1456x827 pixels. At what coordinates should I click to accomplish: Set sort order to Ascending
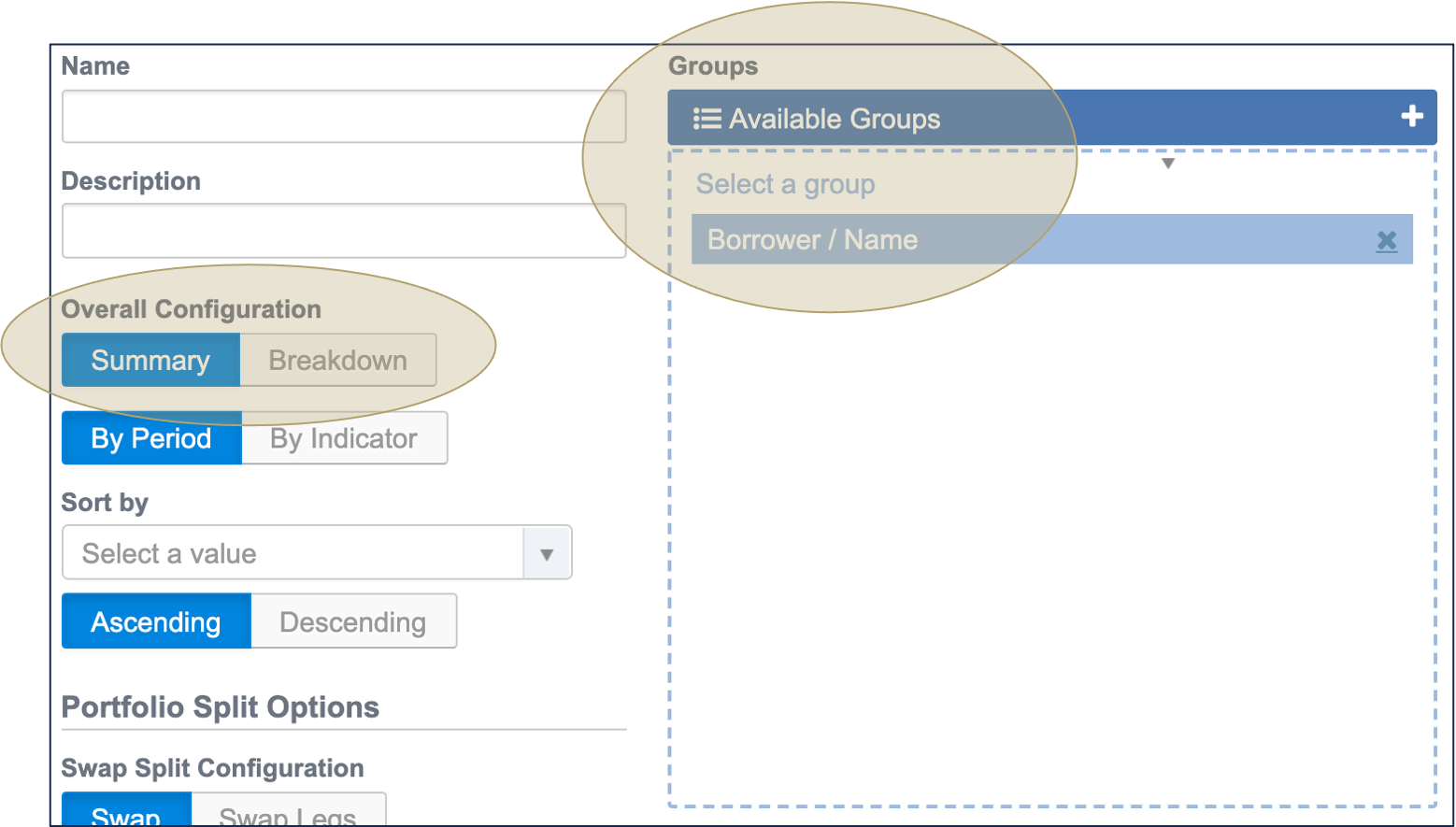[x=156, y=622]
